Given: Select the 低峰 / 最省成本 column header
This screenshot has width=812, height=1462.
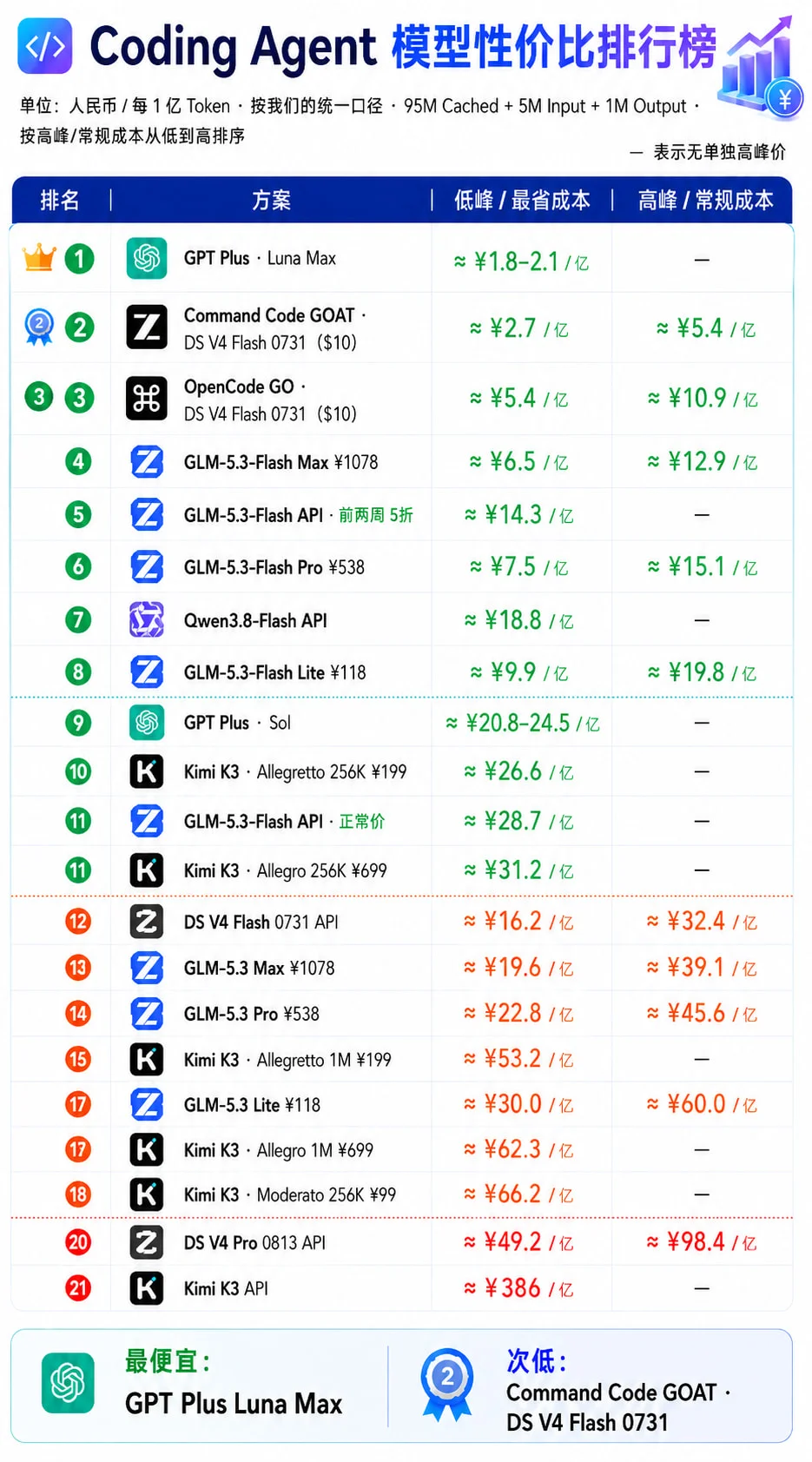Looking at the screenshot, I should (522, 201).
